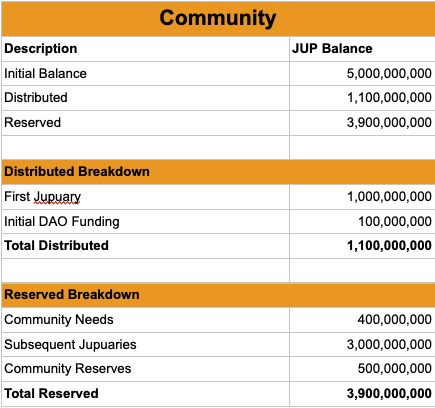Click the Initial Balance label cell

click(x=145, y=73)
